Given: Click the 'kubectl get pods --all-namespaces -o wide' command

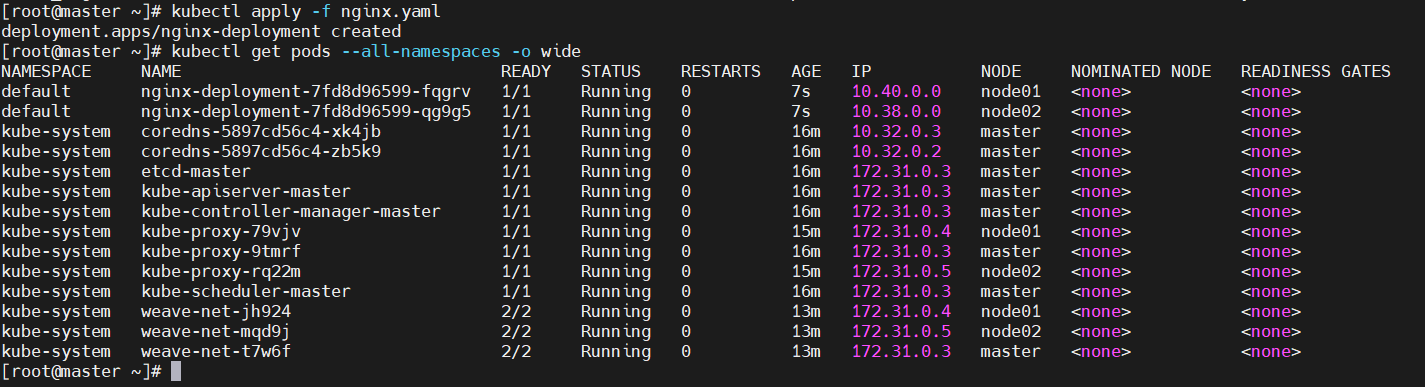Looking at the screenshot, I should 376,51.
